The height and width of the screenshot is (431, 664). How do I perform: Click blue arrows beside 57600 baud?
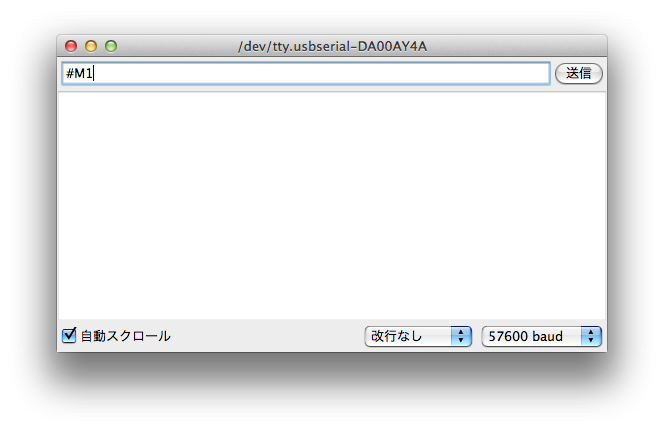tap(591, 337)
